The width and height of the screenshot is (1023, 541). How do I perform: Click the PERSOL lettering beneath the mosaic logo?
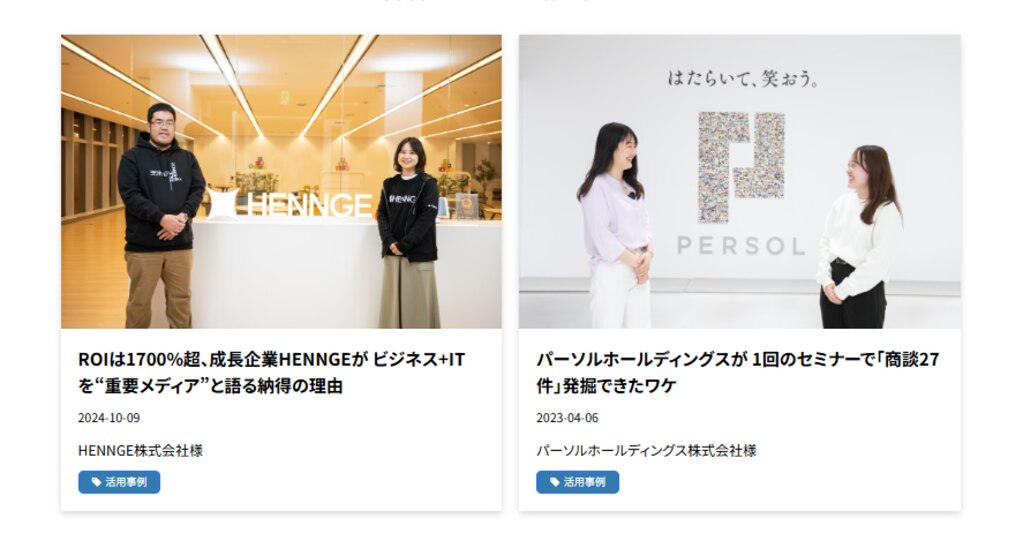(x=741, y=246)
